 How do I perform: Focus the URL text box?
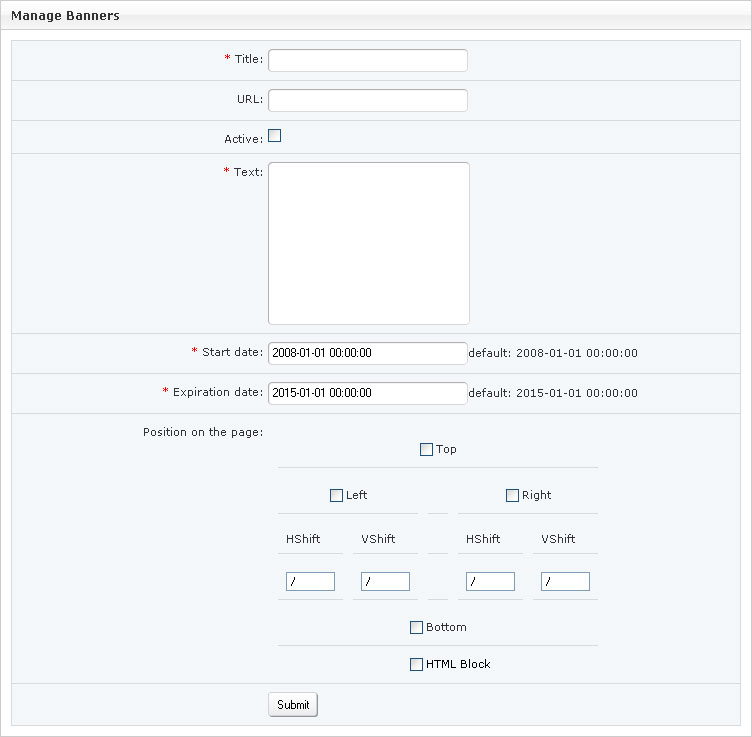367,100
